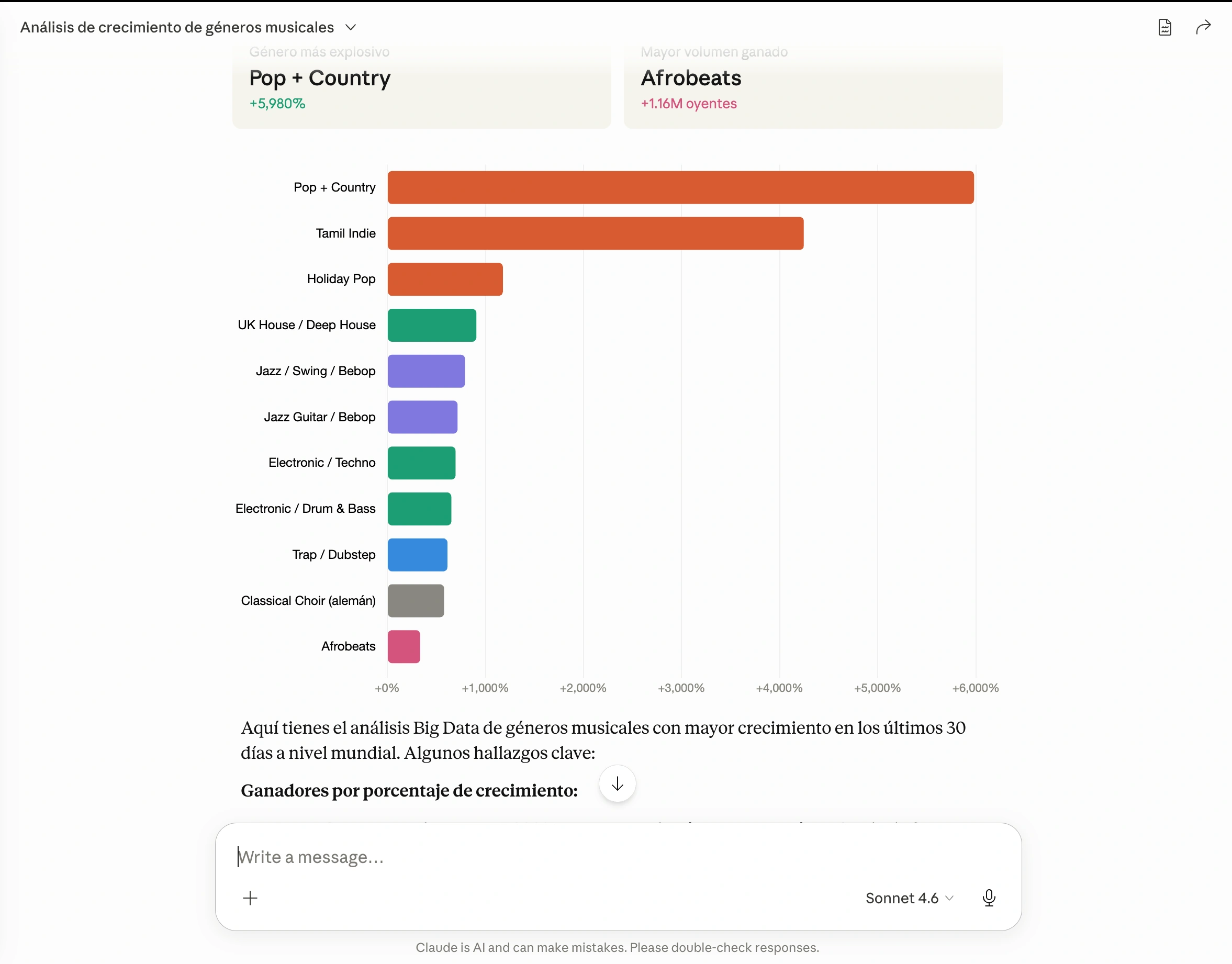
Task: Click the purple Jazz / Swing / Bebop bar
Action: pos(425,371)
